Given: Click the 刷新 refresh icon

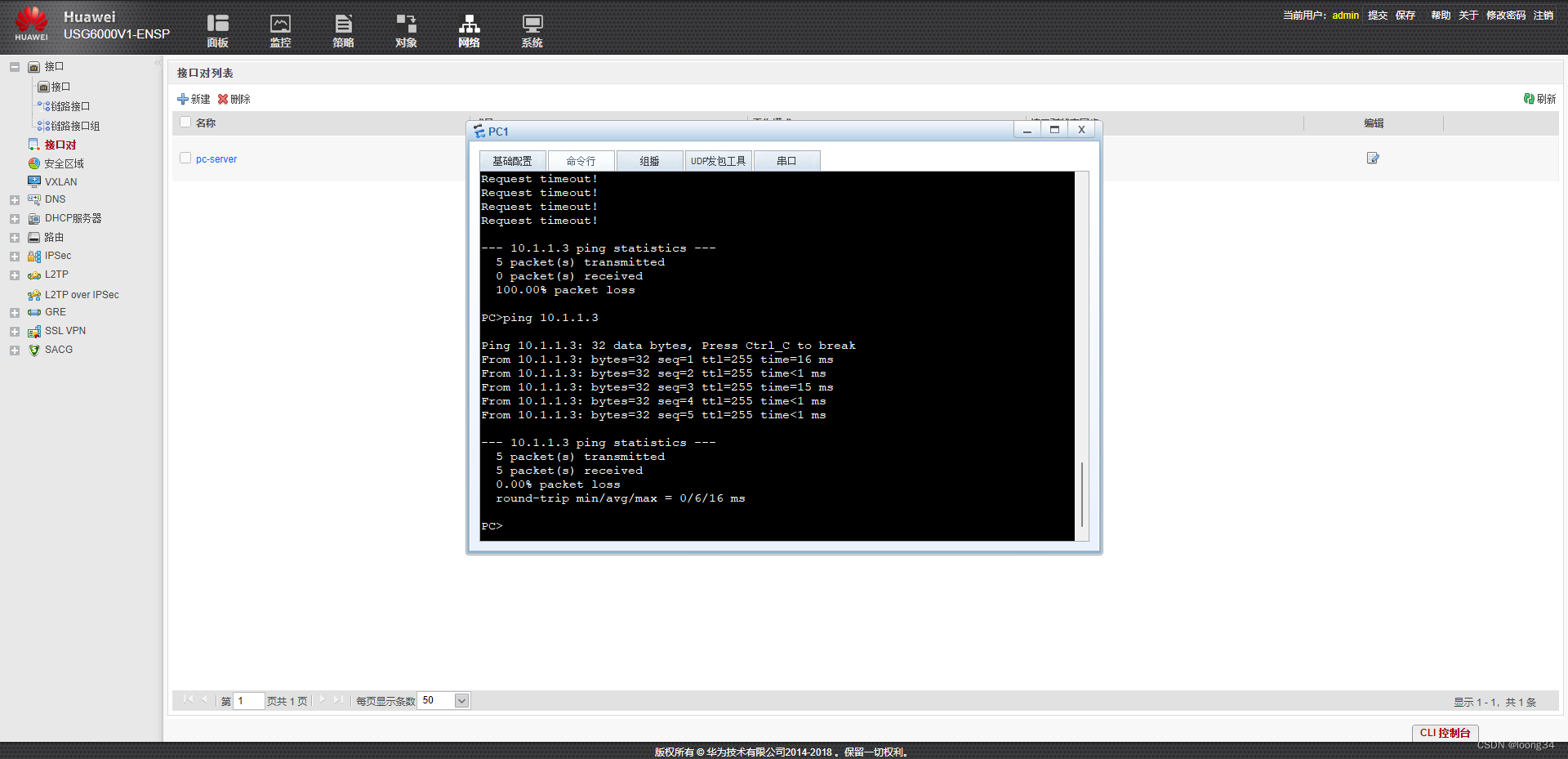Looking at the screenshot, I should [x=1529, y=98].
